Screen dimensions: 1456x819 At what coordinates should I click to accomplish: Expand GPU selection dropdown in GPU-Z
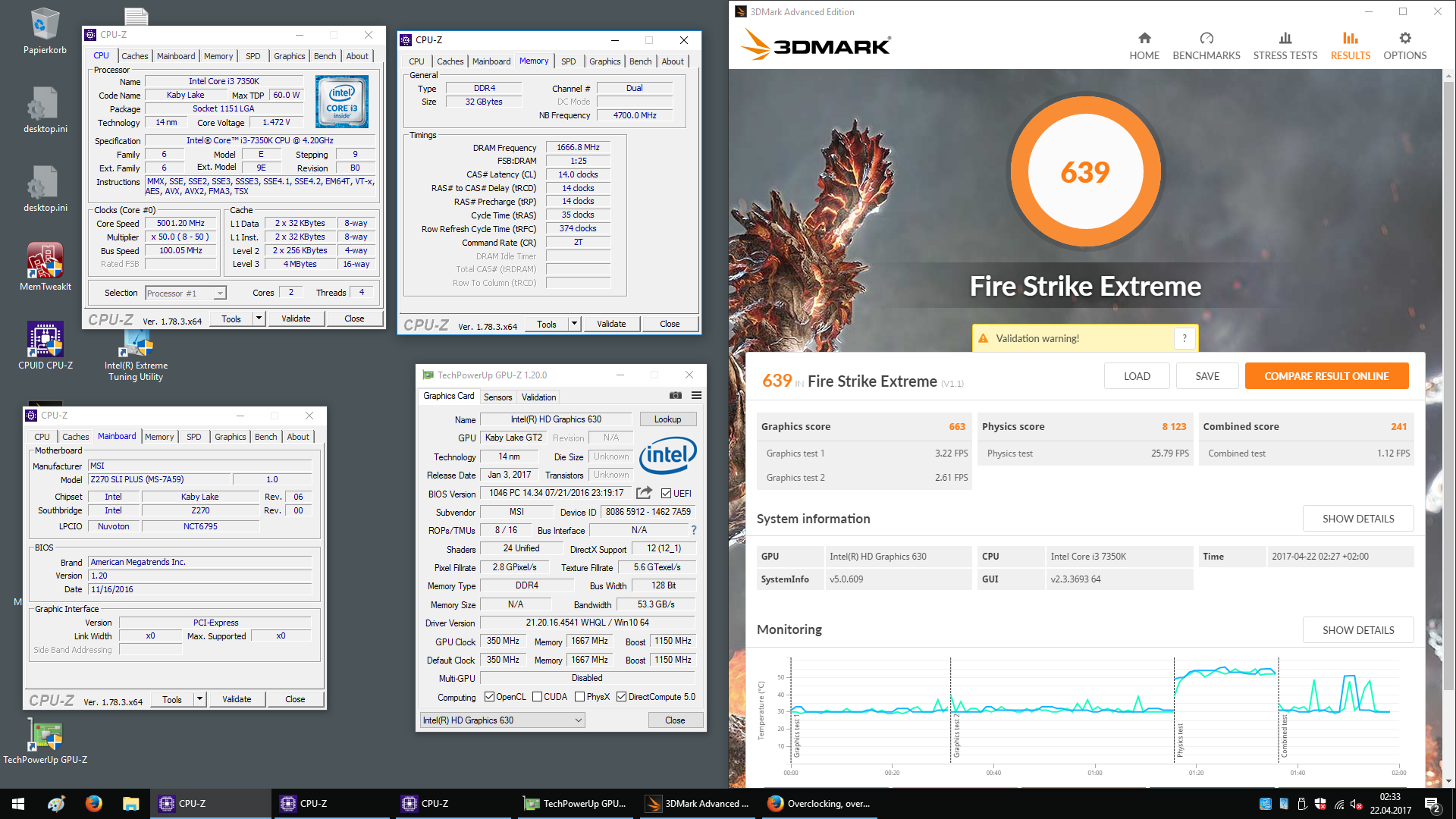[578, 720]
